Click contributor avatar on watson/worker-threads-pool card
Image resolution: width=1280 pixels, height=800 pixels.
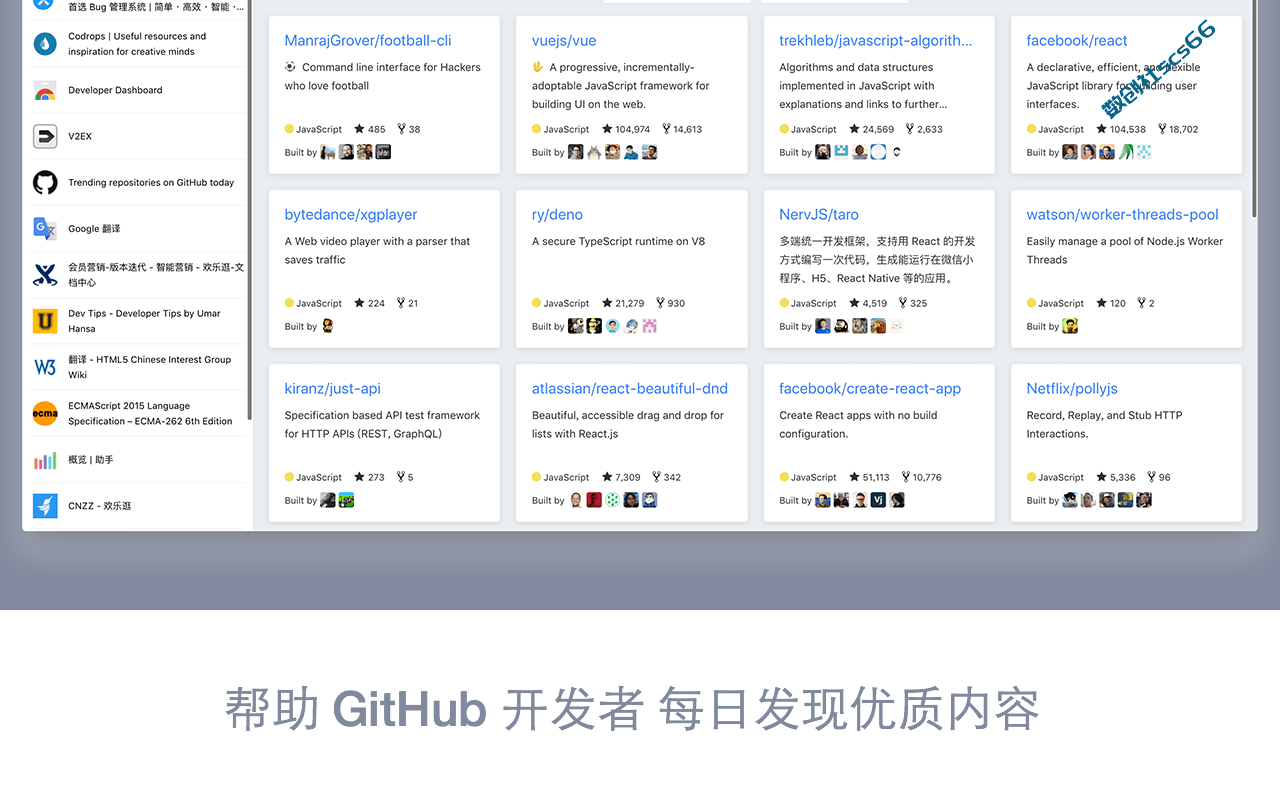tap(1070, 326)
